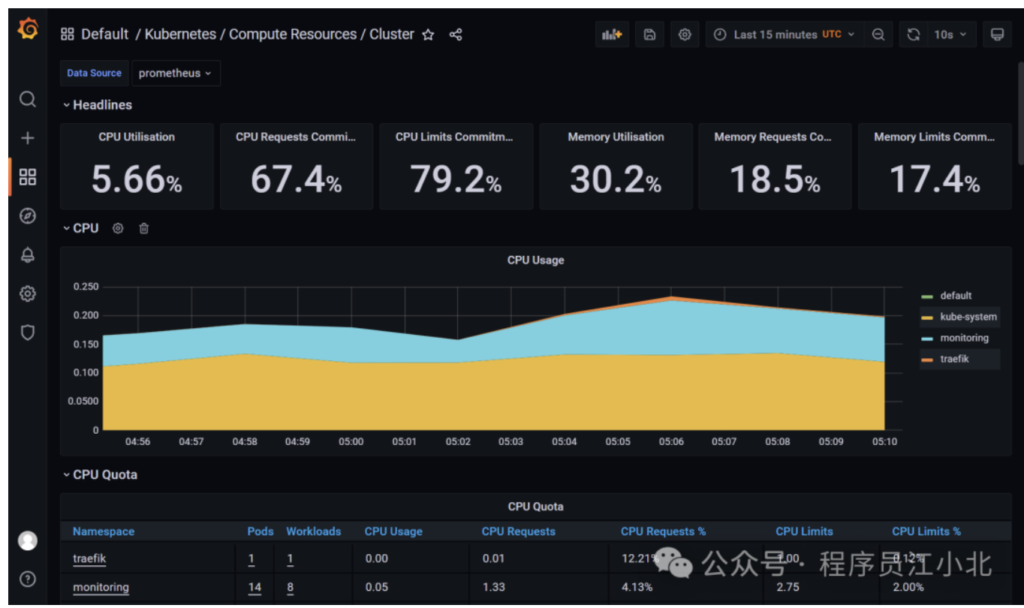Open the search icon in sidebar
Screen dimensions: 1024x608
[28, 99]
